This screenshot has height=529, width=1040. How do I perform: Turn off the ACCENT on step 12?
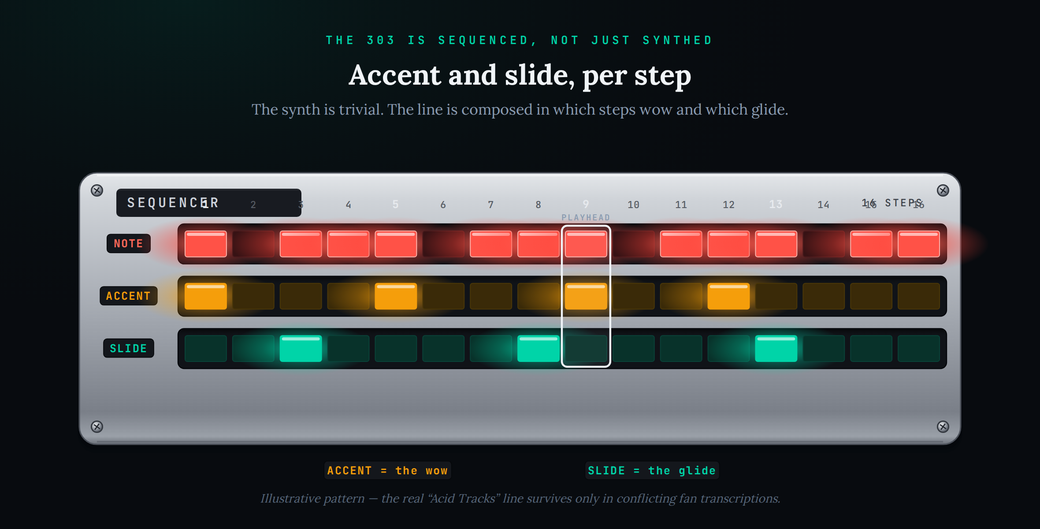[x=728, y=296]
